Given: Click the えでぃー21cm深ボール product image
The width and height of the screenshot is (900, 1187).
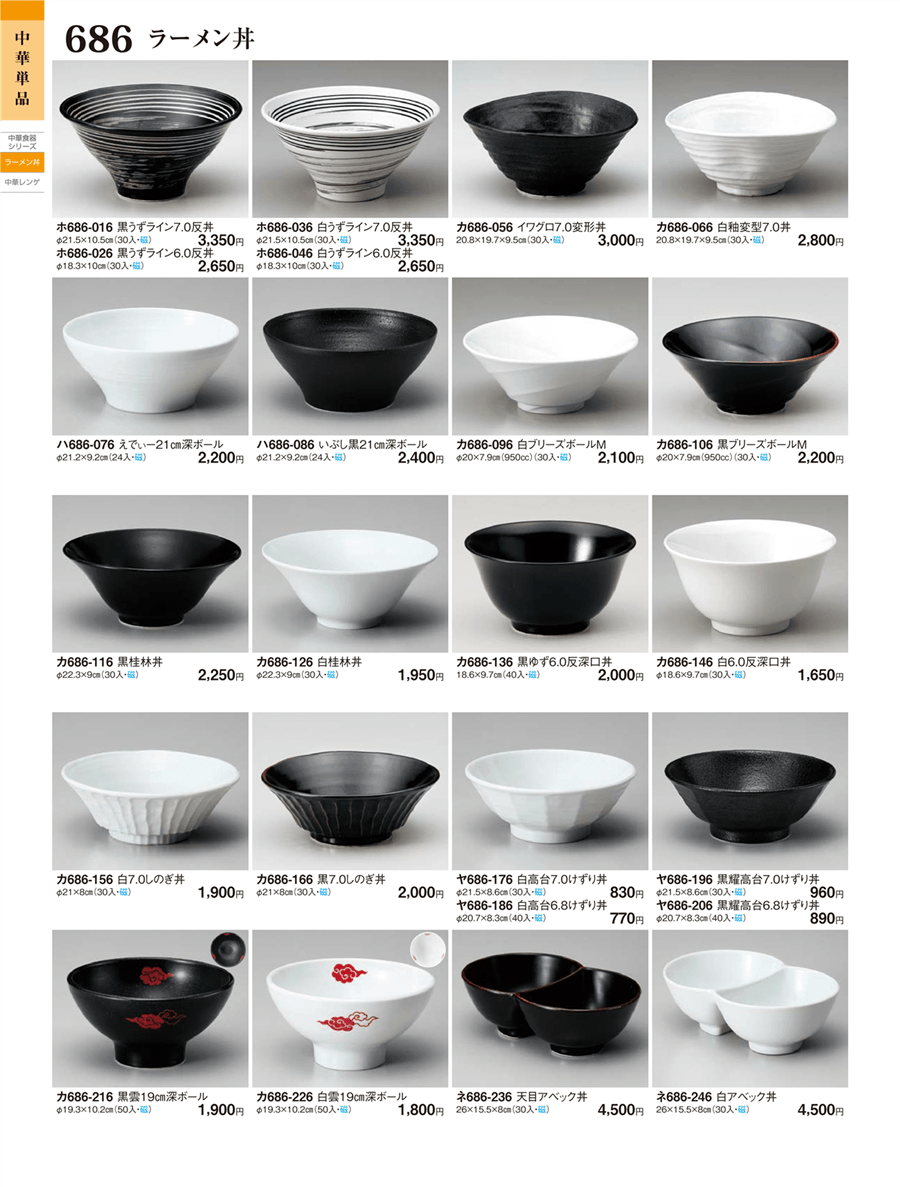Looking at the screenshot, I should [x=151, y=356].
